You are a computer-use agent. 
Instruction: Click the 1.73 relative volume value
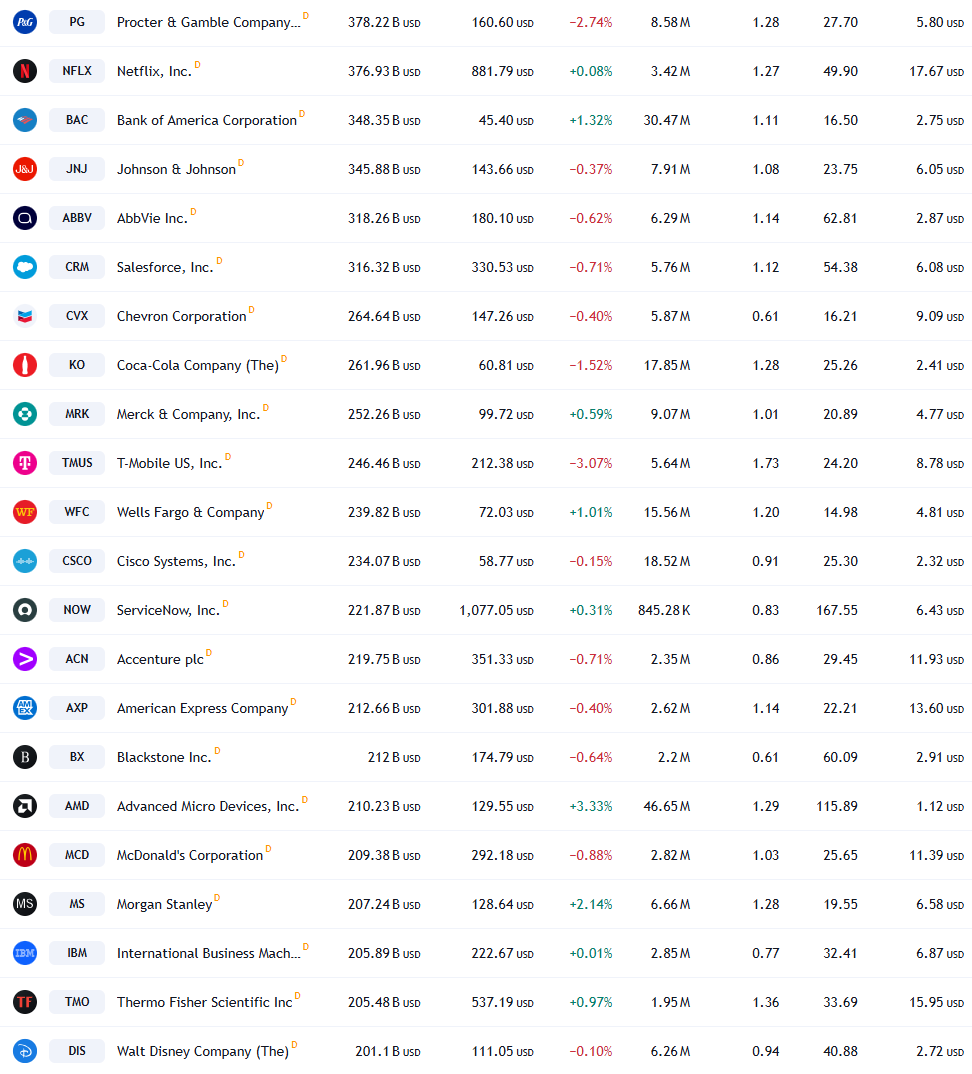point(766,463)
